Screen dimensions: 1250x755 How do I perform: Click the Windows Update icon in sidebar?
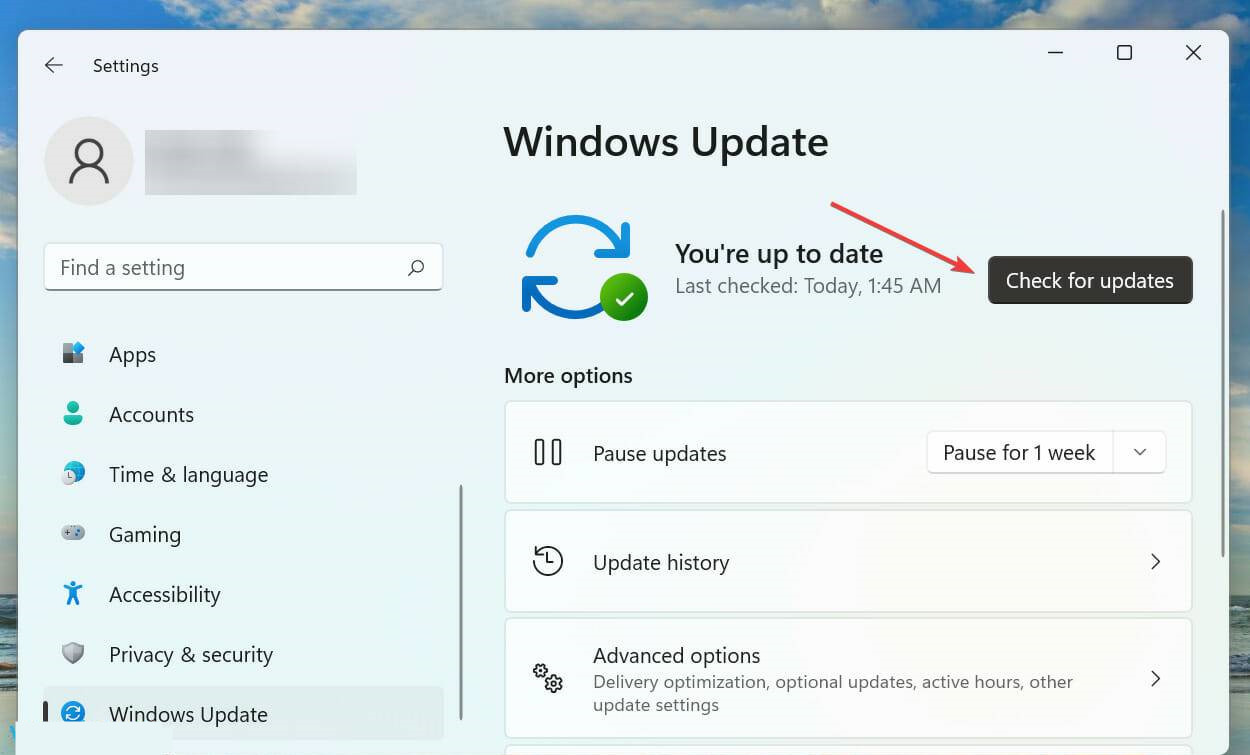(73, 713)
